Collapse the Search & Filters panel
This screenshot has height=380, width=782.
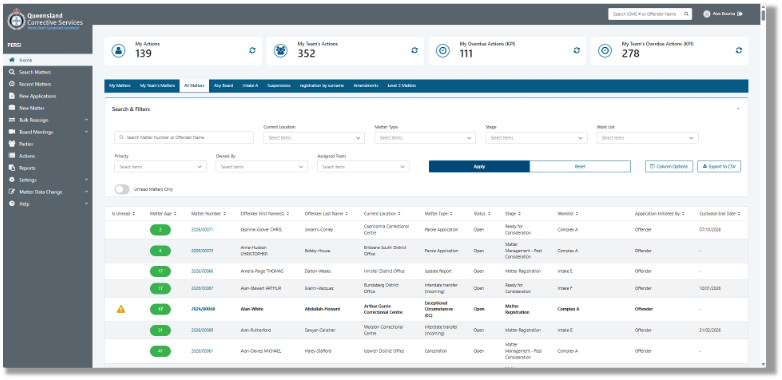[x=739, y=109]
